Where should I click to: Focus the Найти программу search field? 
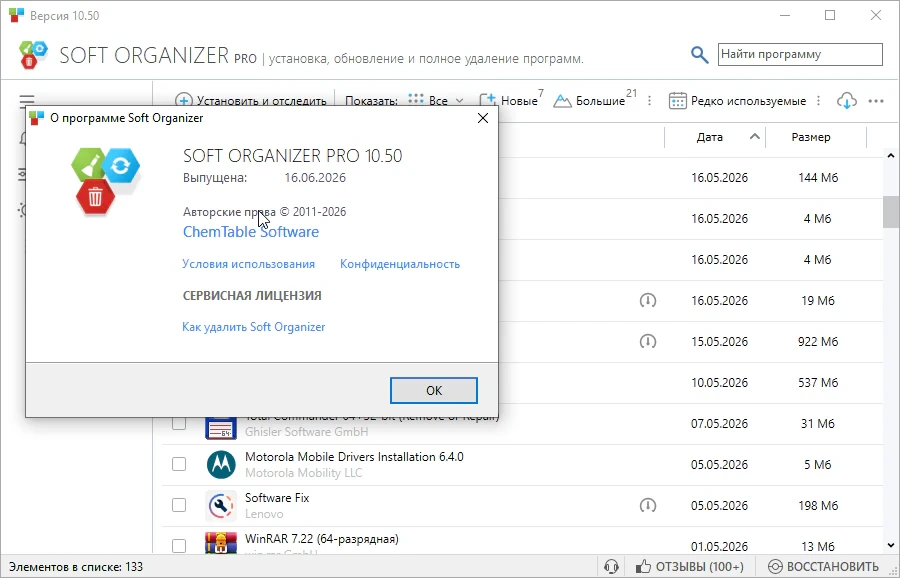pyautogui.click(x=800, y=55)
